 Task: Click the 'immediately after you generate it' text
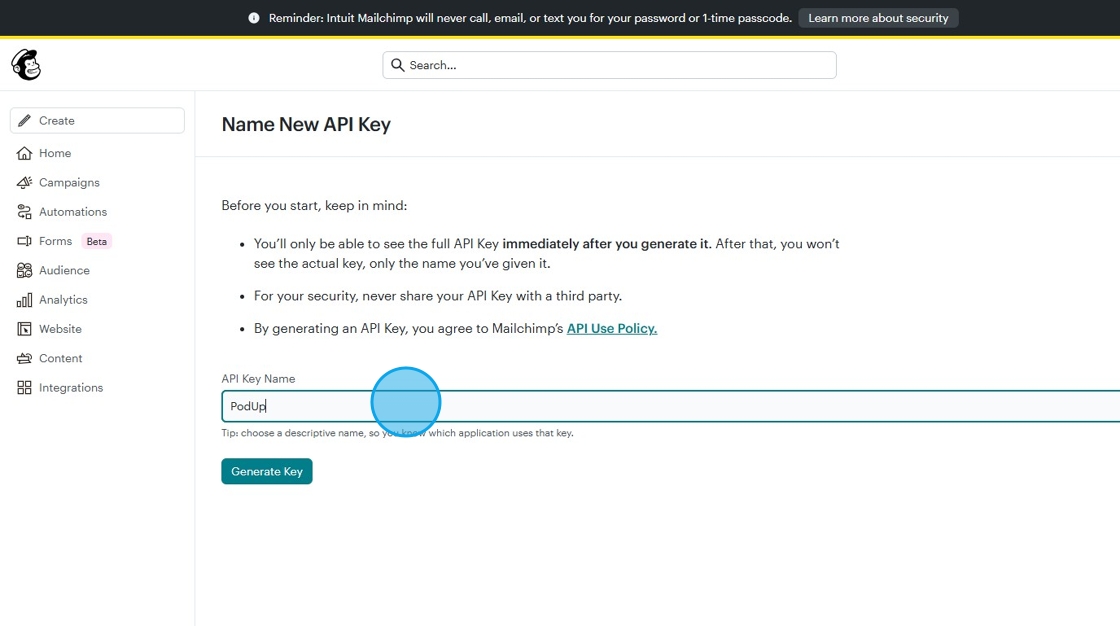[x=607, y=244]
